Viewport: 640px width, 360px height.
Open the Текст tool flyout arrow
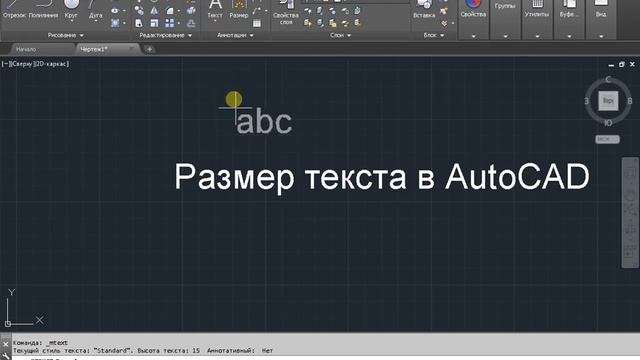[x=215, y=21]
